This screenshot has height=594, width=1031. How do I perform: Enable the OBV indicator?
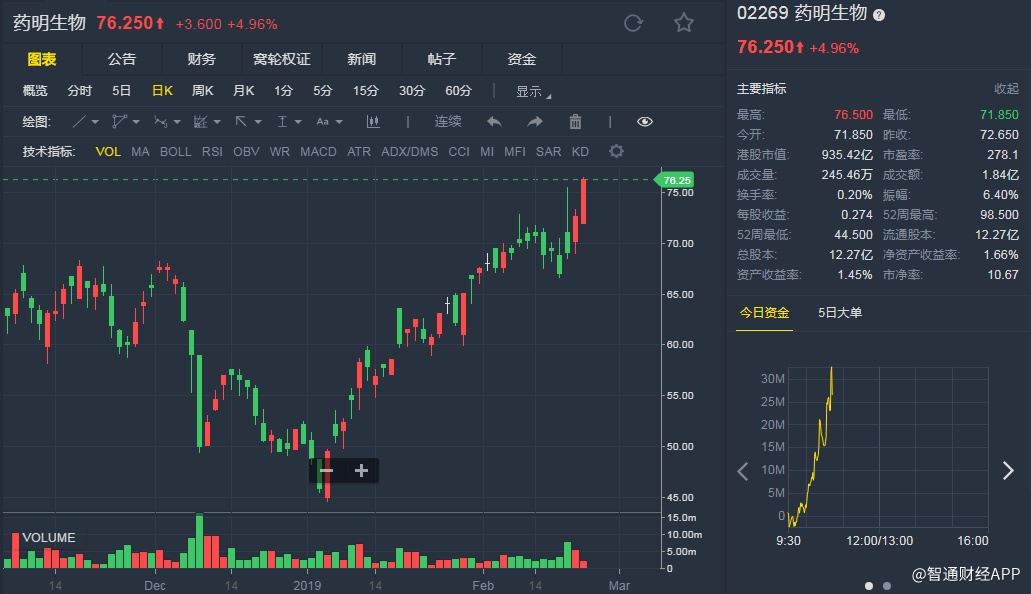(246, 152)
